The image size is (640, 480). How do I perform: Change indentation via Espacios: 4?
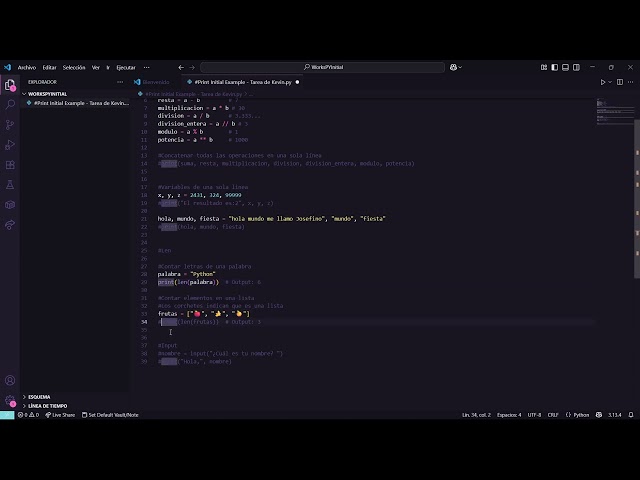tap(509, 415)
